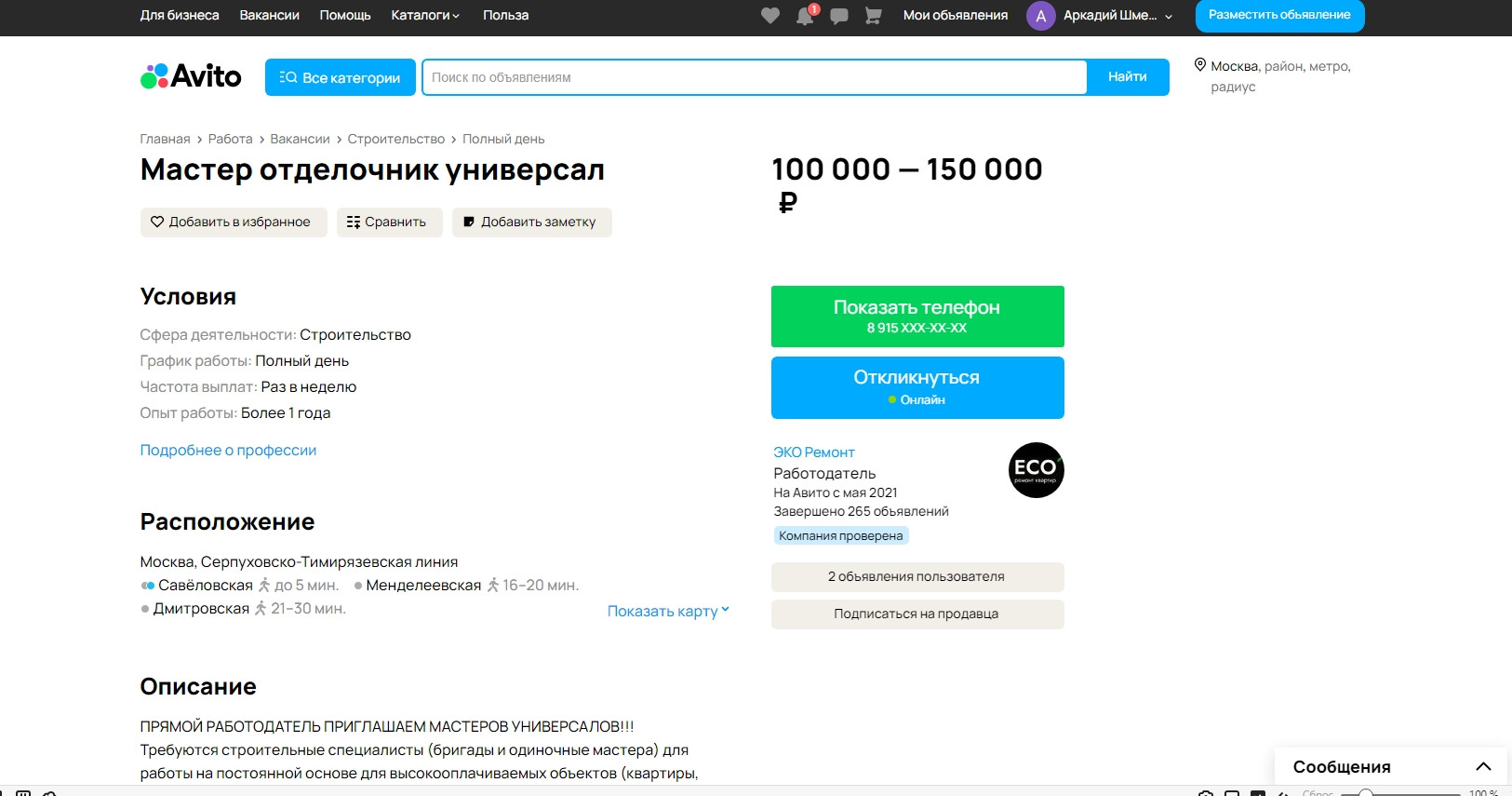The width and height of the screenshot is (1512, 796).
Task: Open Вакансии in the top menu bar
Action: click(x=270, y=16)
